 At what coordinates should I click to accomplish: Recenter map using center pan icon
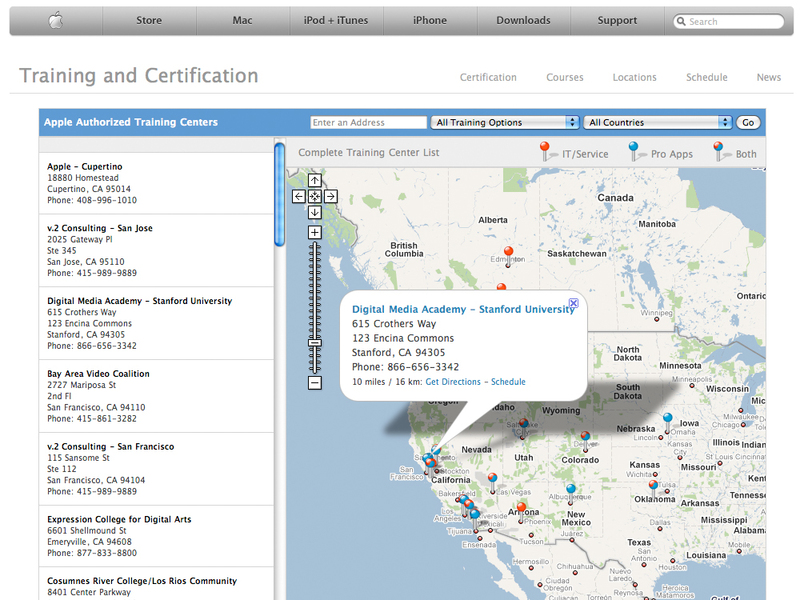[x=315, y=196]
